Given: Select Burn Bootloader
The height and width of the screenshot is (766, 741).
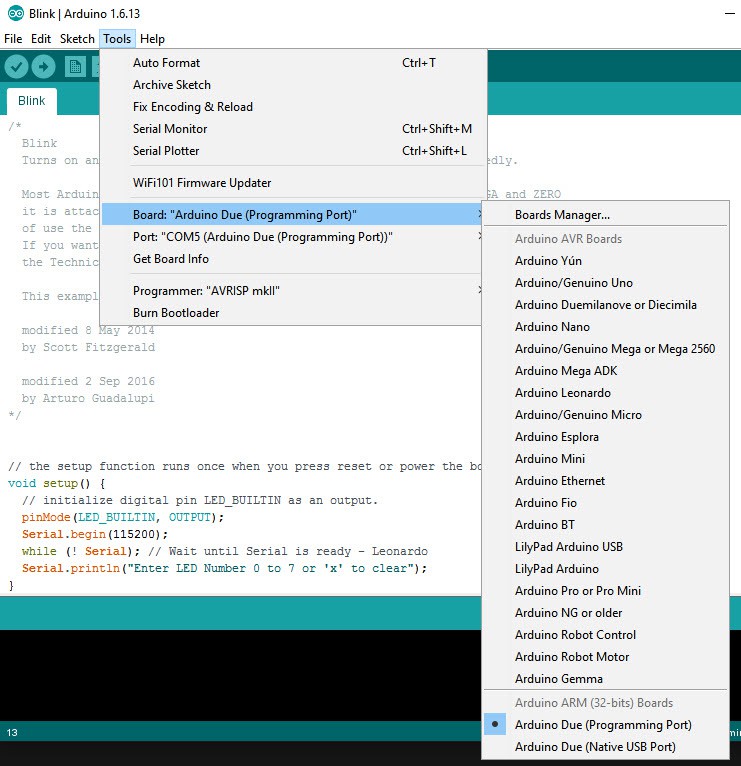Looking at the screenshot, I should click(292, 313).
